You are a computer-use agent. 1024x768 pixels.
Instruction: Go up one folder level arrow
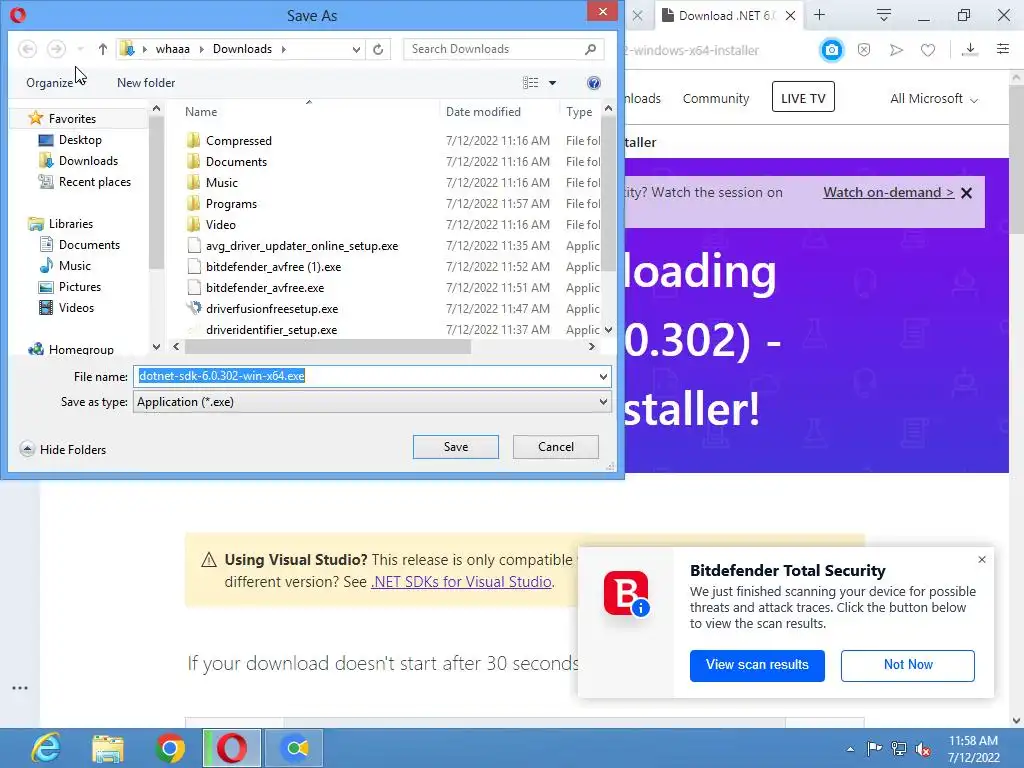tap(103, 49)
